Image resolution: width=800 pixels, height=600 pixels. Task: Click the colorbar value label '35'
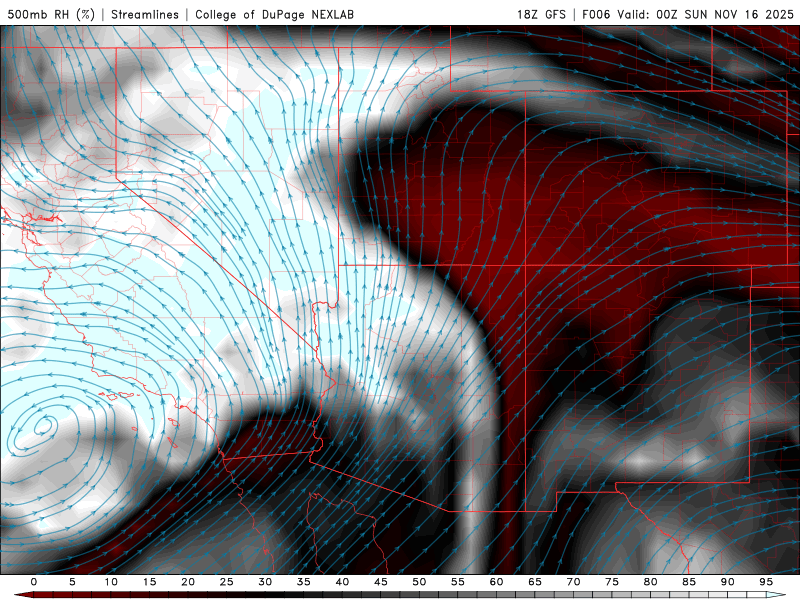click(x=304, y=582)
